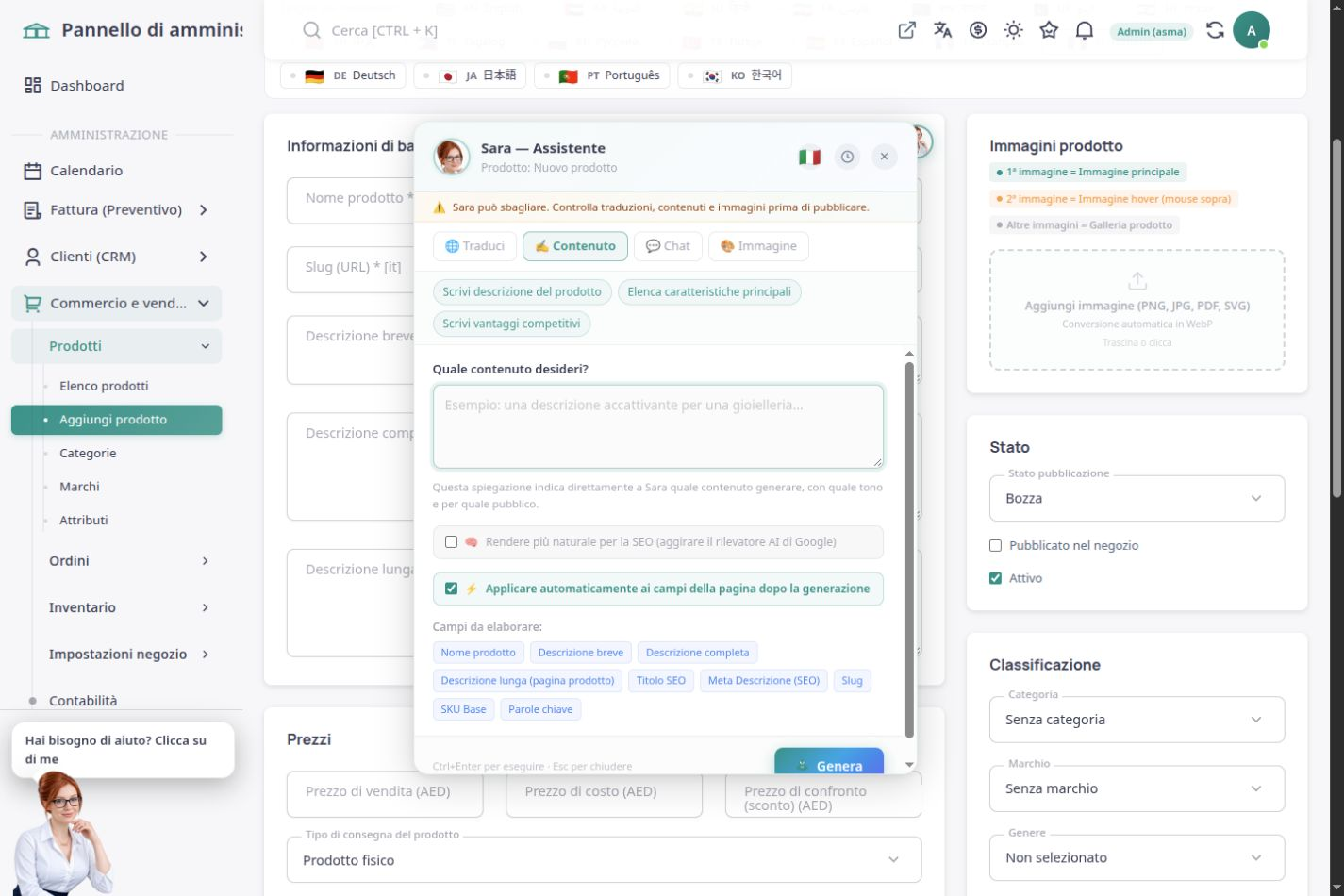
Task: Click the currency dollar icon
Action: (x=978, y=30)
